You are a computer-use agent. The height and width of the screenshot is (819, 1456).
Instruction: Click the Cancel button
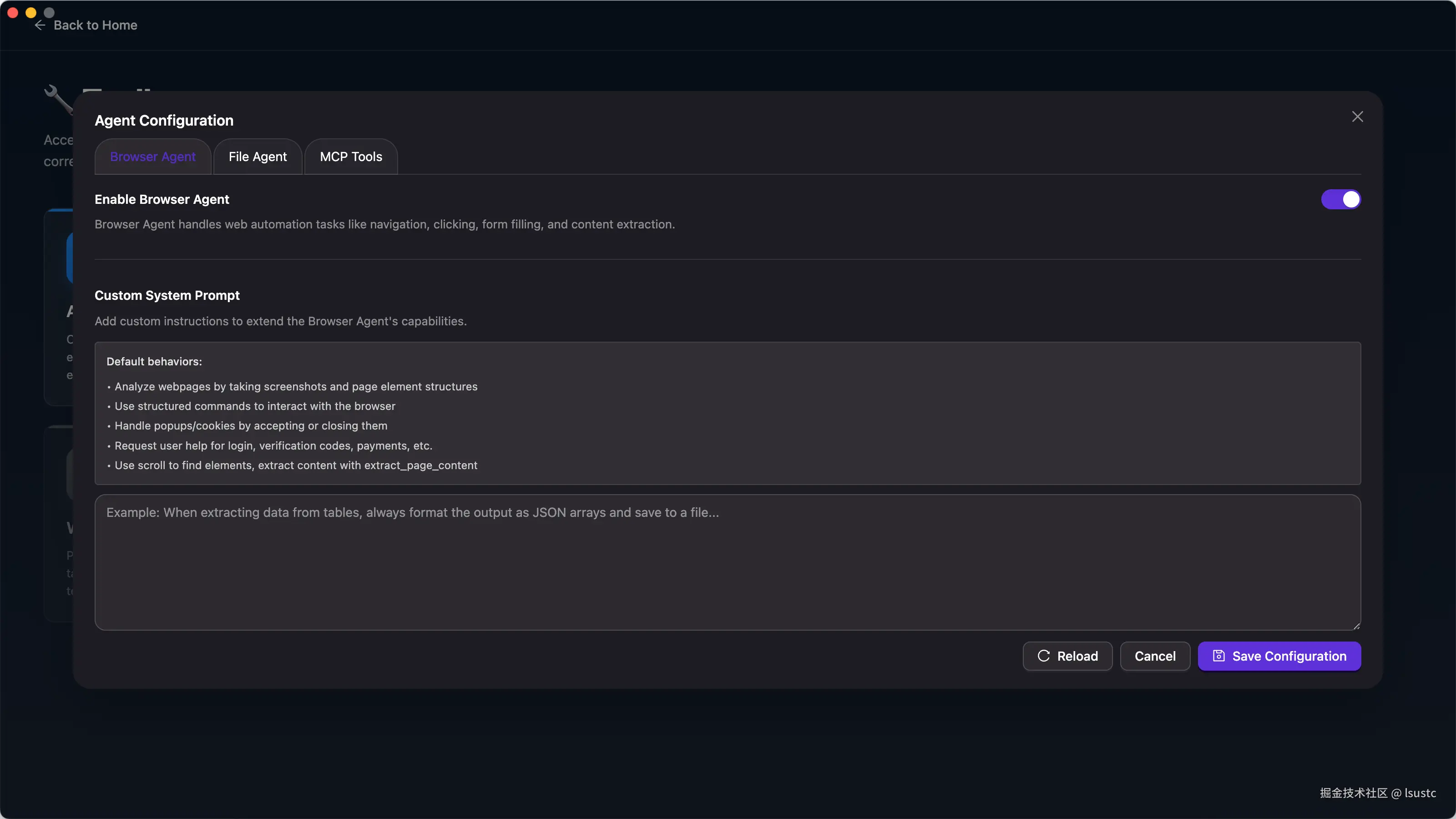(x=1155, y=656)
